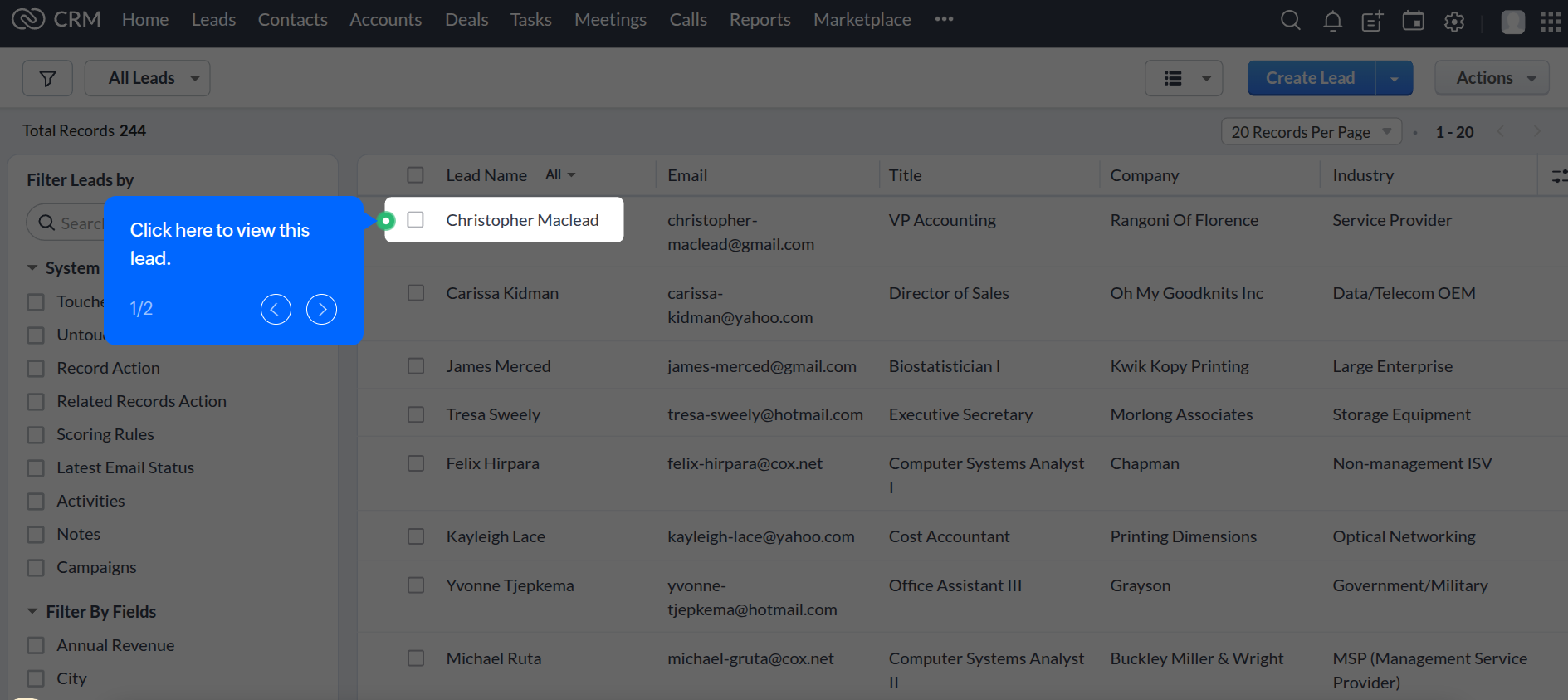
Task: Enable the Campaigns filter
Action: [x=36, y=568]
